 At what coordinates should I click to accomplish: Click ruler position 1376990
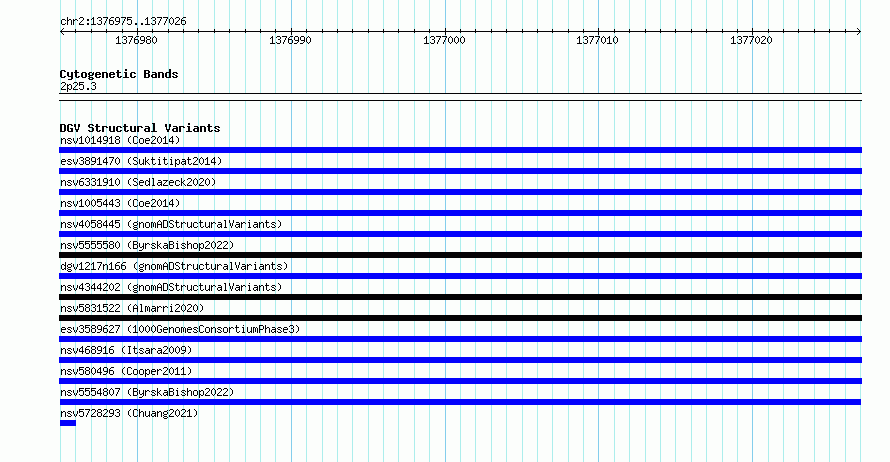[290, 40]
